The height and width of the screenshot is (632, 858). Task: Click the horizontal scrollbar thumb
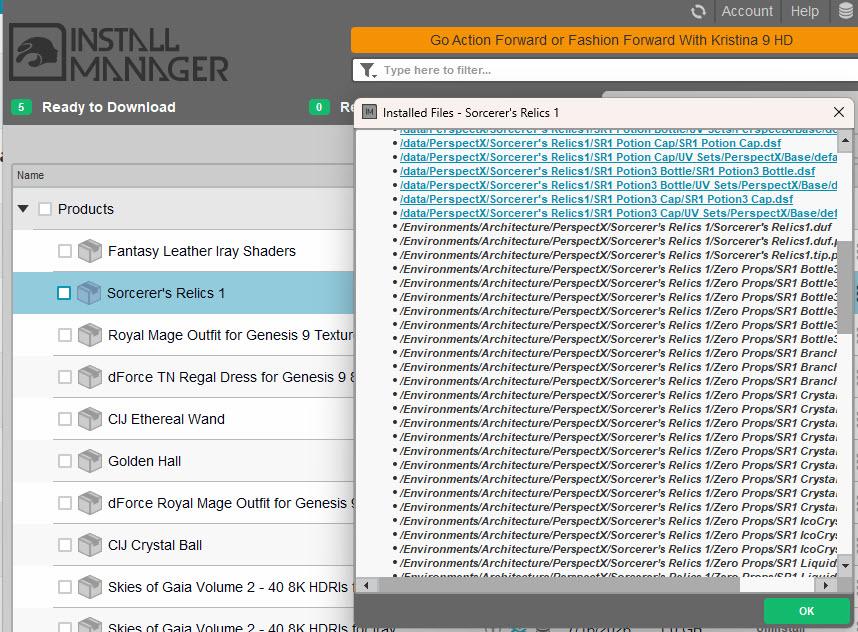pos(560,585)
